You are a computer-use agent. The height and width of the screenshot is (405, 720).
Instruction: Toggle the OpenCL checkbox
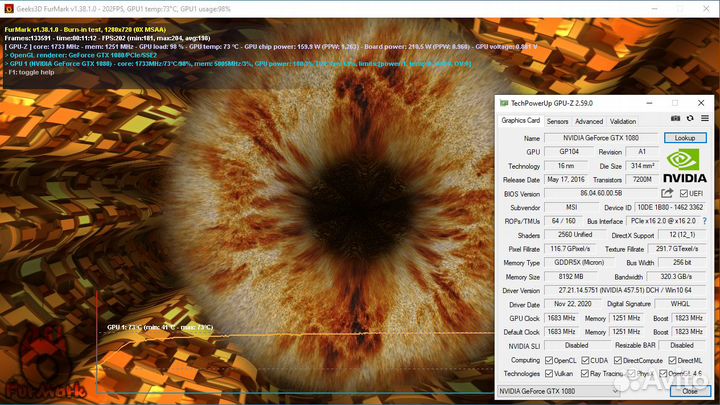pyautogui.click(x=550, y=360)
